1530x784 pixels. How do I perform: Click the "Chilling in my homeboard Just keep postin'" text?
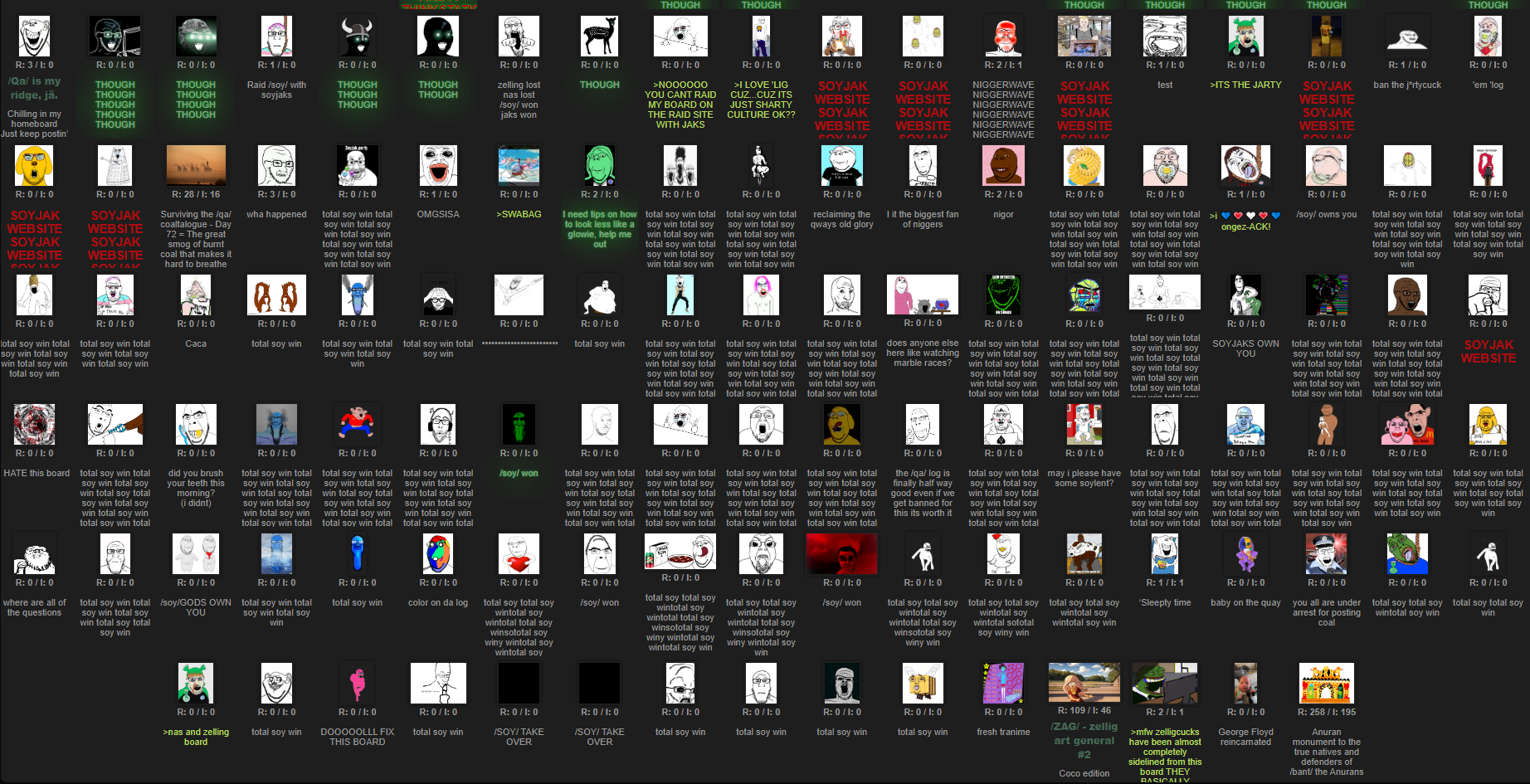click(x=35, y=124)
